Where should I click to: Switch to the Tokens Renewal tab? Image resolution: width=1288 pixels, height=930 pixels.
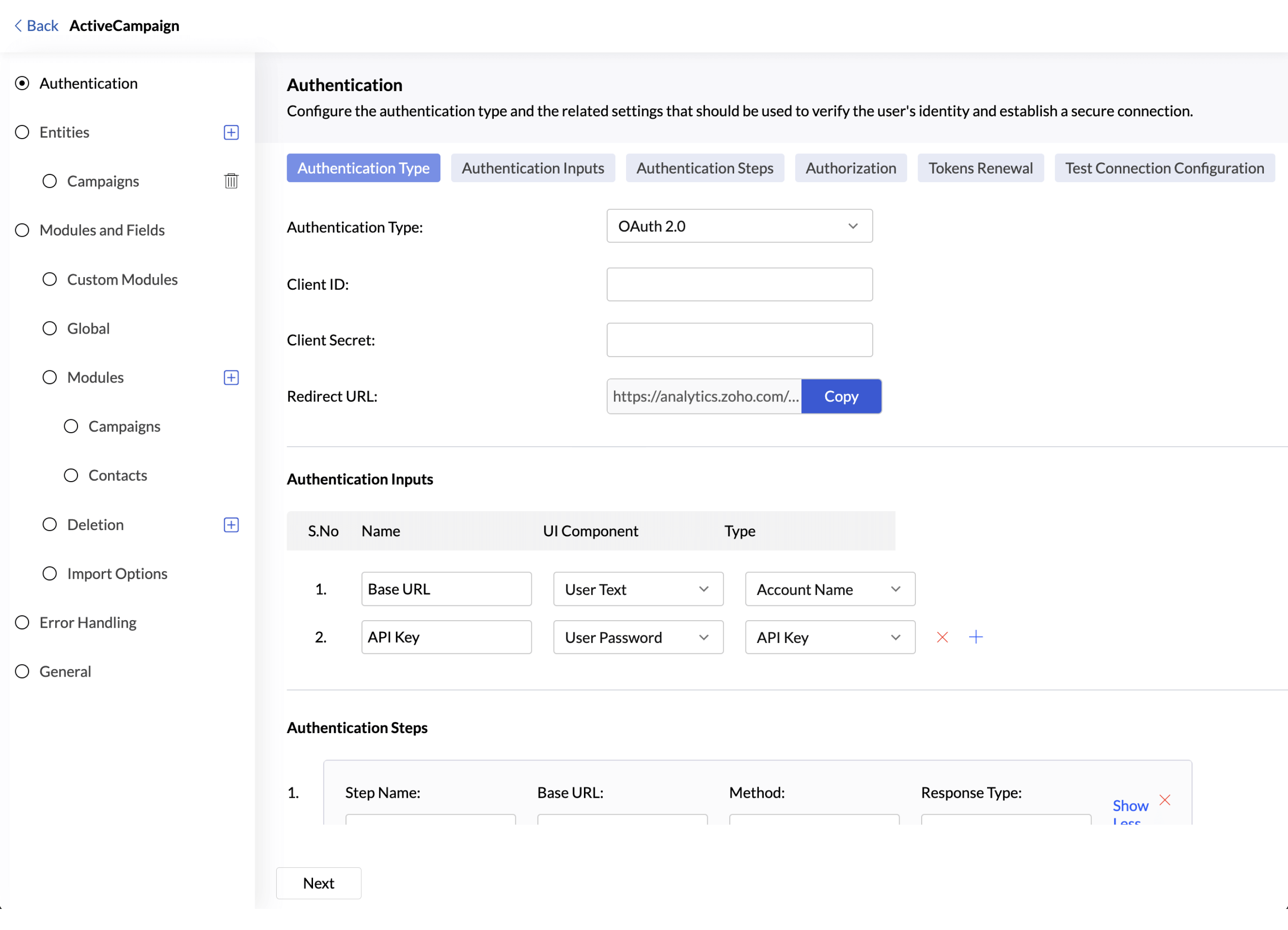pyautogui.click(x=980, y=168)
